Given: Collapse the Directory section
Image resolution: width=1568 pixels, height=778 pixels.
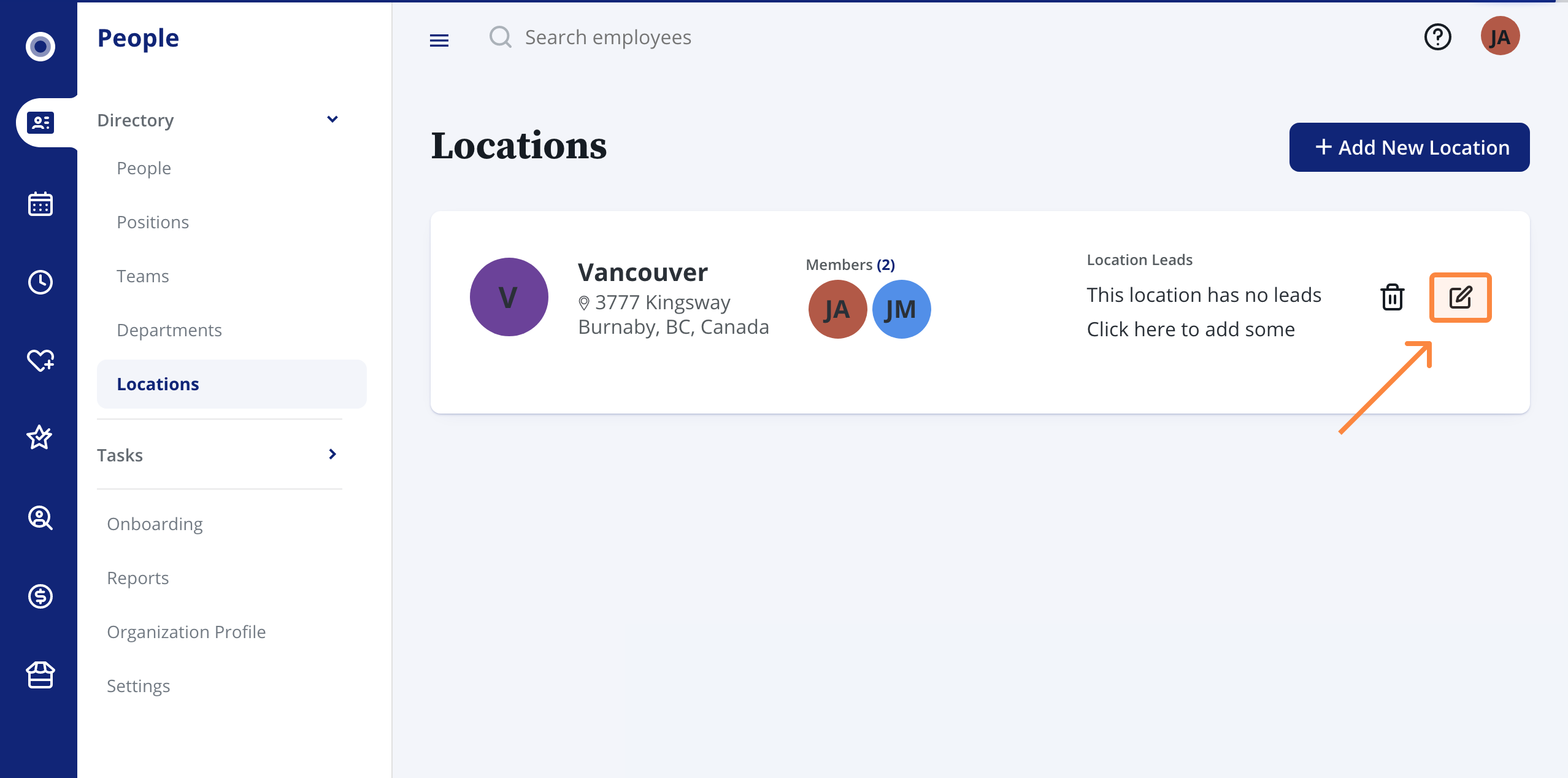Looking at the screenshot, I should (x=332, y=118).
